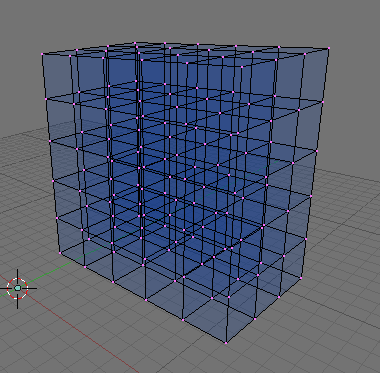
Task: Click the cube's near vertical corner edge
Action: (234, 204)
